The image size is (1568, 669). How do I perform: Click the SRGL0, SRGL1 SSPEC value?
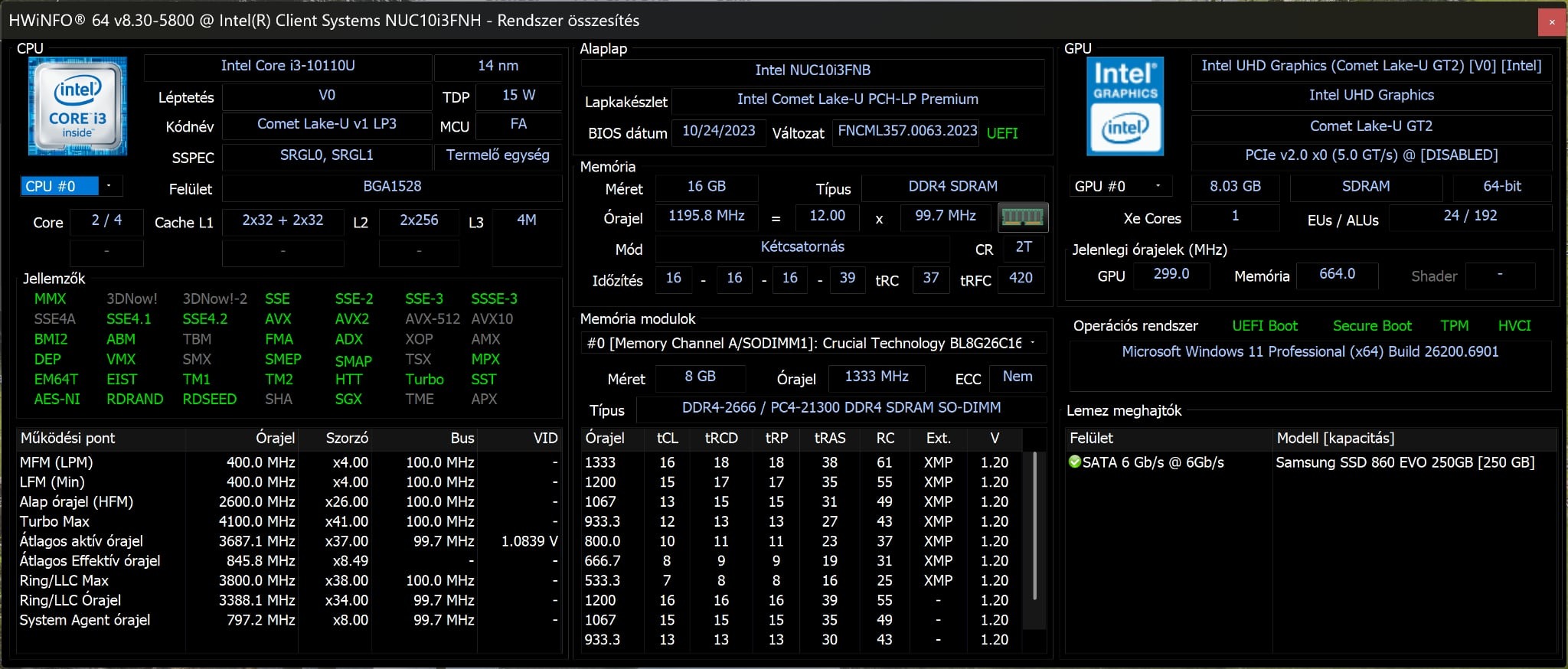[327, 155]
